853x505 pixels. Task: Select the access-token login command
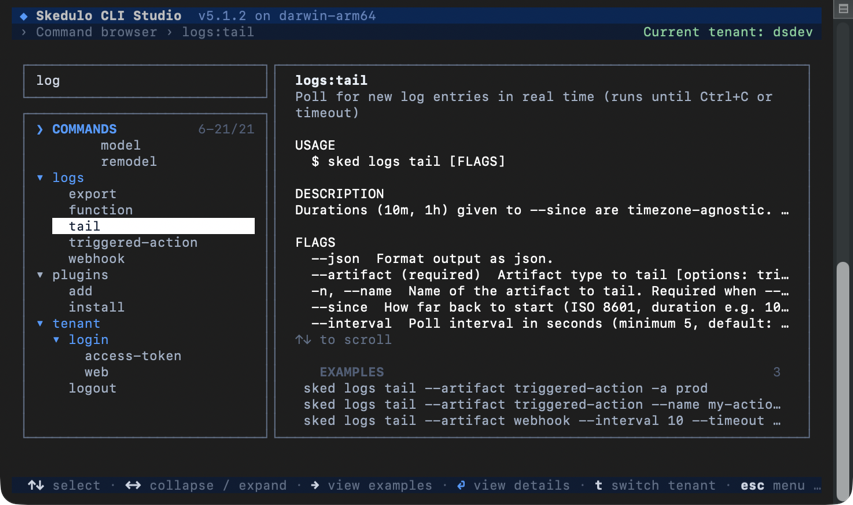[x=133, y=356]
